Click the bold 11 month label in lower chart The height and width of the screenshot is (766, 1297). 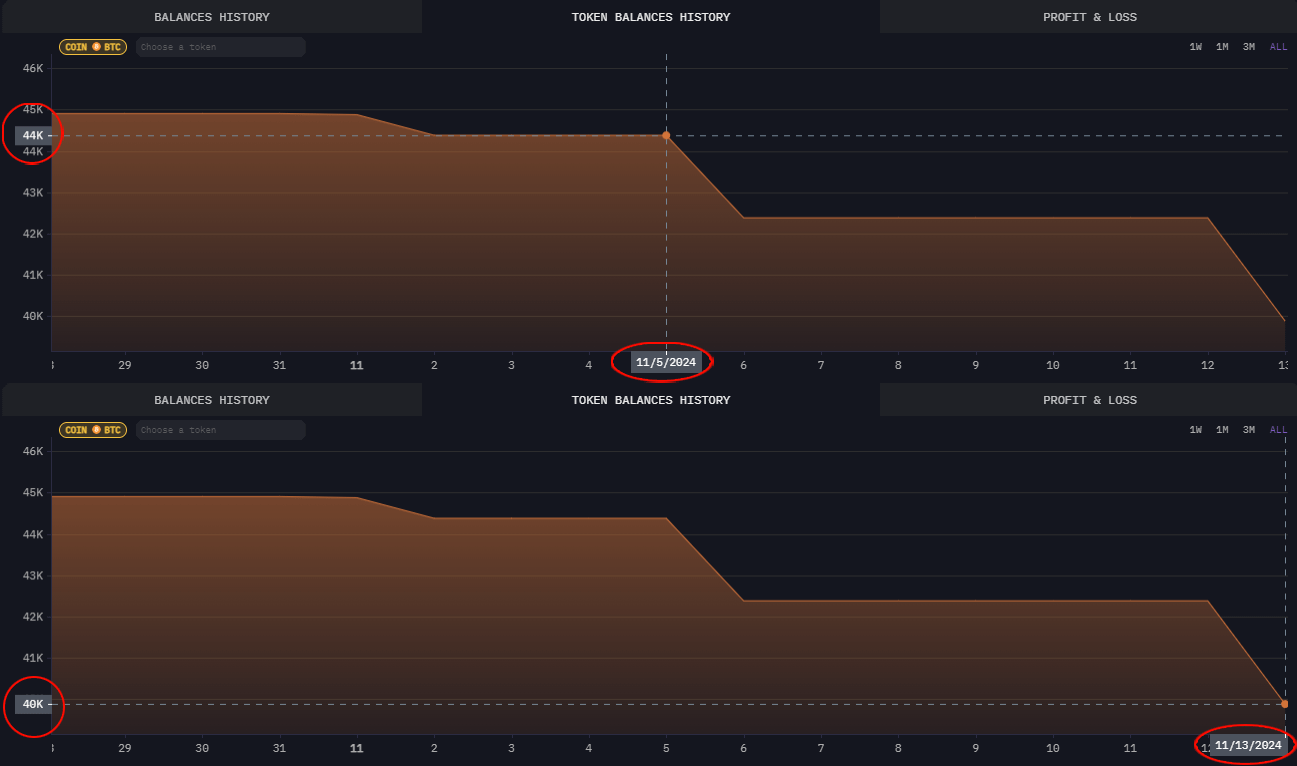point(356,748)
